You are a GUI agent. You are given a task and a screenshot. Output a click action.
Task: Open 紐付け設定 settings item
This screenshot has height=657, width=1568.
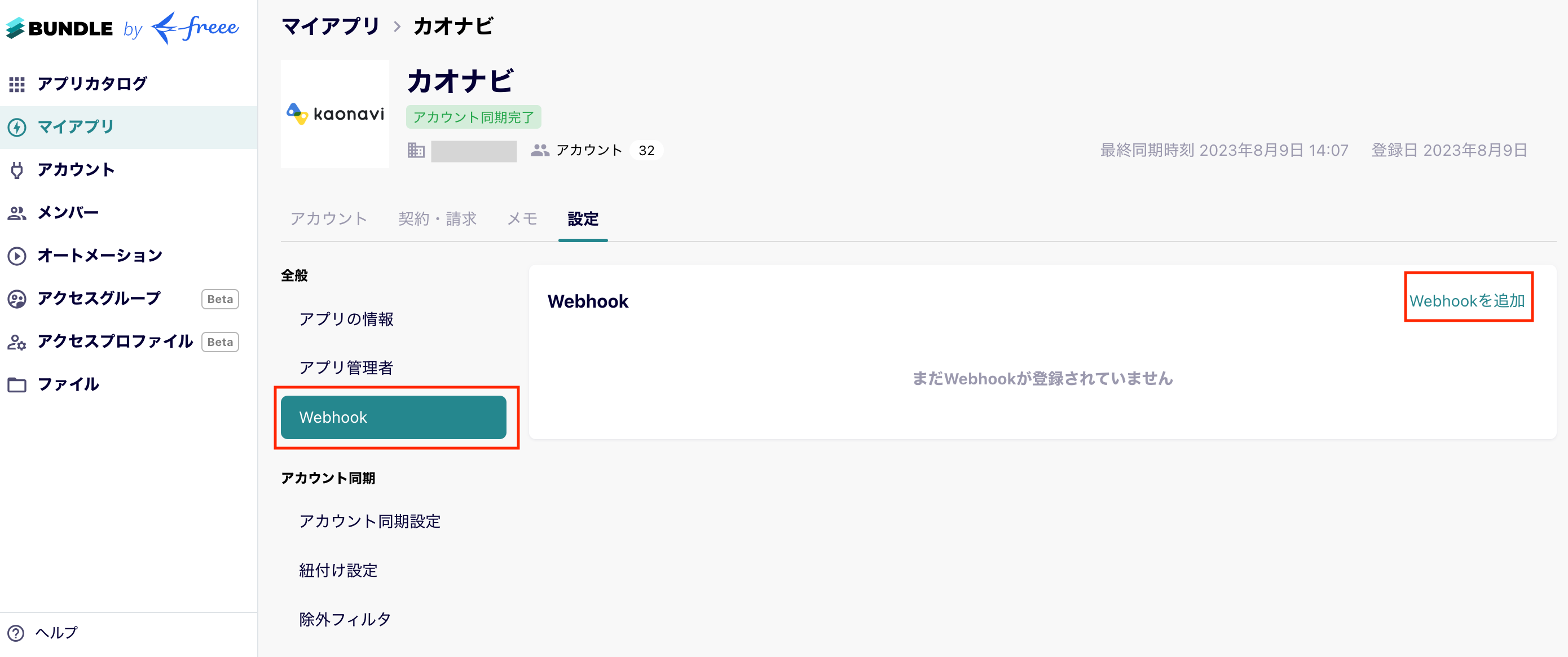click(393, 571)
